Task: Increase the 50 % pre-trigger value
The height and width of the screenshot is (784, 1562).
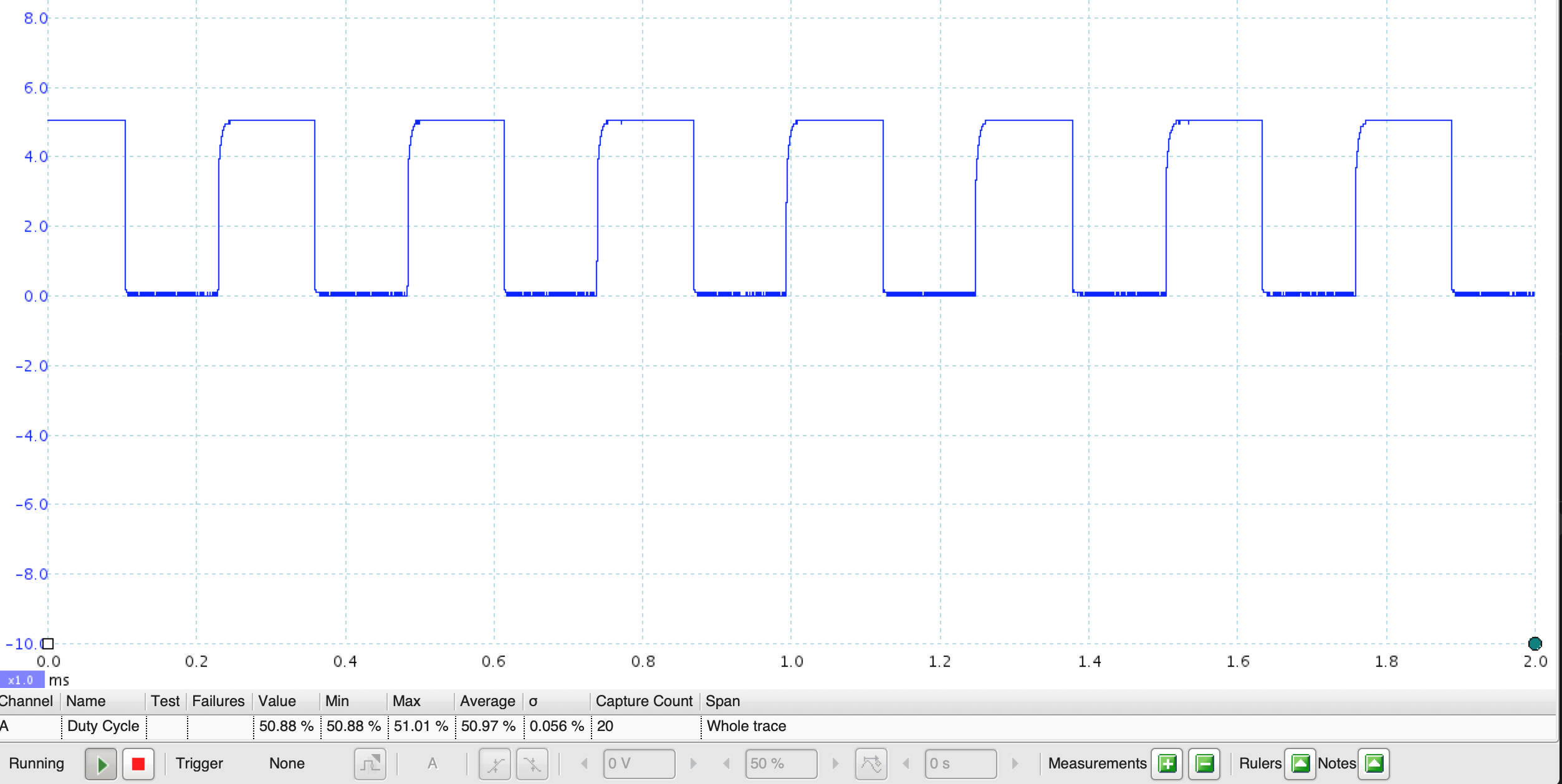Action: point(835,763)
